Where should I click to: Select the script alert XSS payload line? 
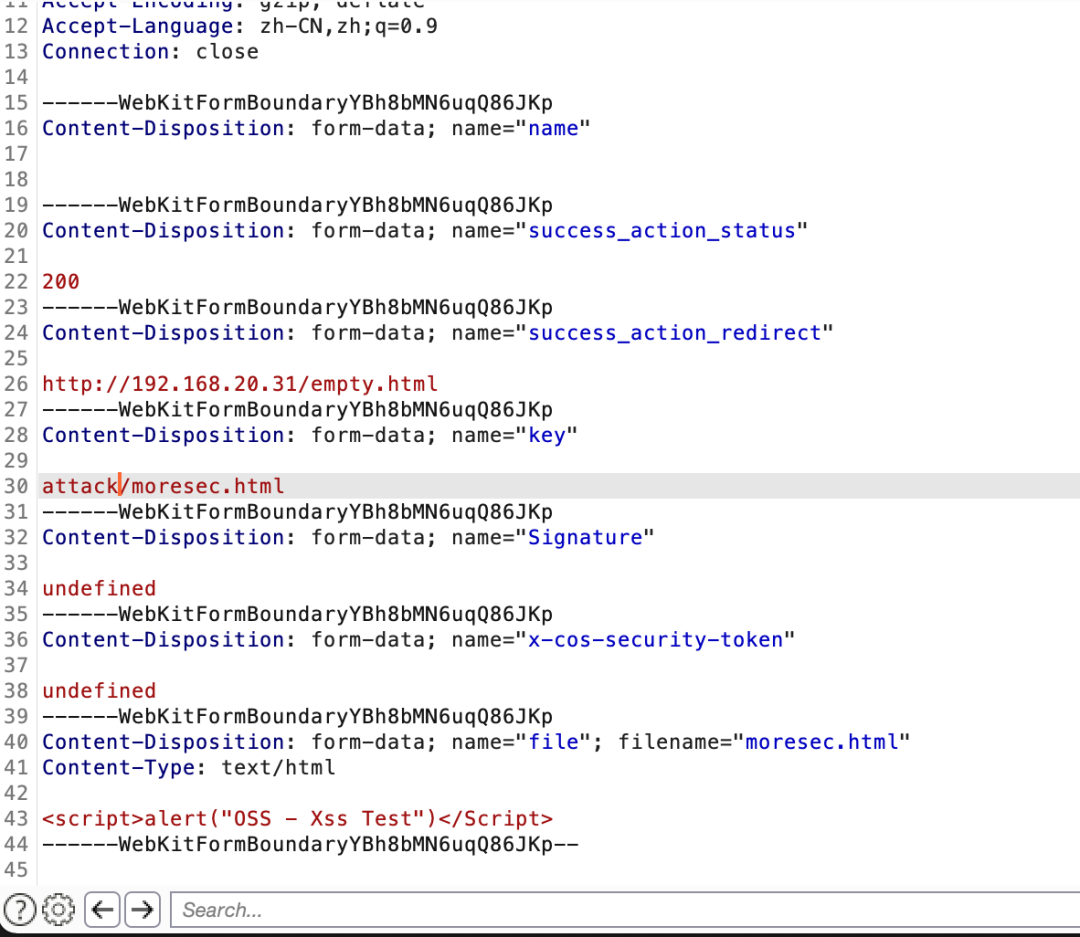tap(298, 818)
